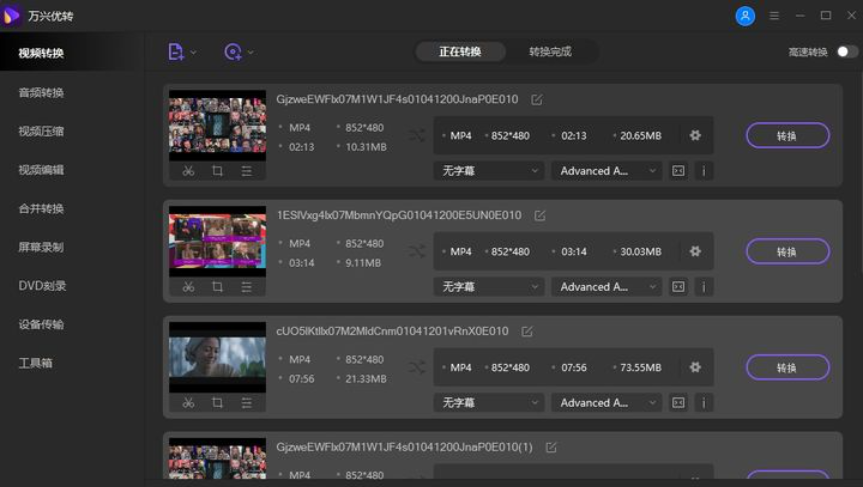Click 转换 button for first video
Image resolution: width=863 pixels, height=487 pixels.
787,136
